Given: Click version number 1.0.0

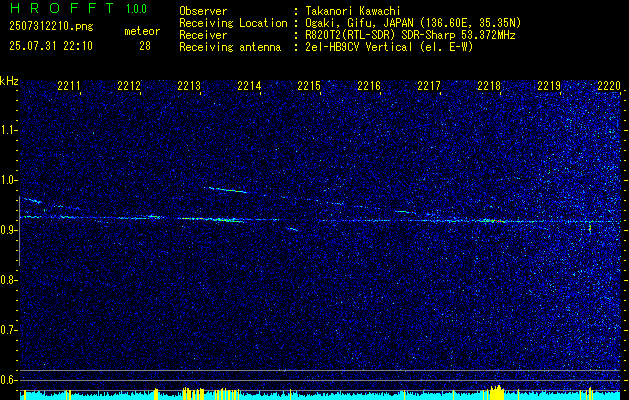Looking at the screenshot, I should click(136, 8).
